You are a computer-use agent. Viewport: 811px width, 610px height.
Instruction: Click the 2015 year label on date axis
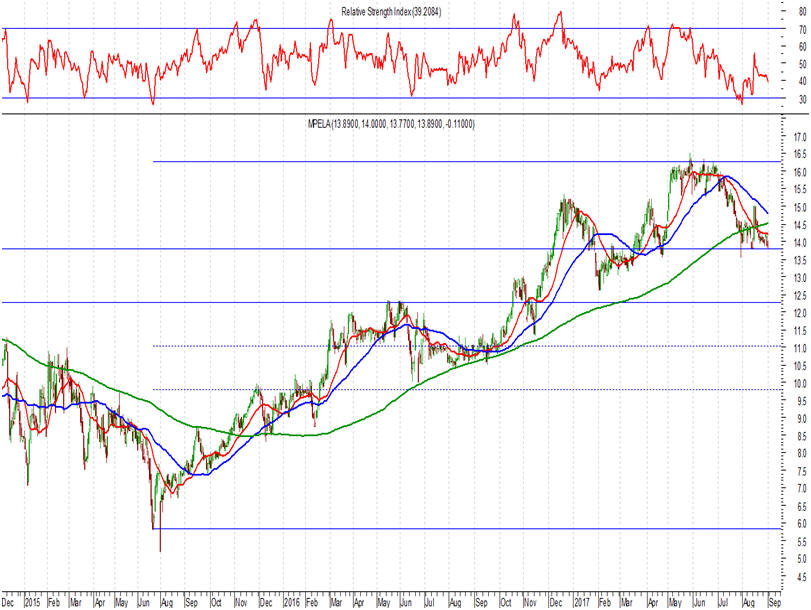pyautogui.click(x=33, y=603)
